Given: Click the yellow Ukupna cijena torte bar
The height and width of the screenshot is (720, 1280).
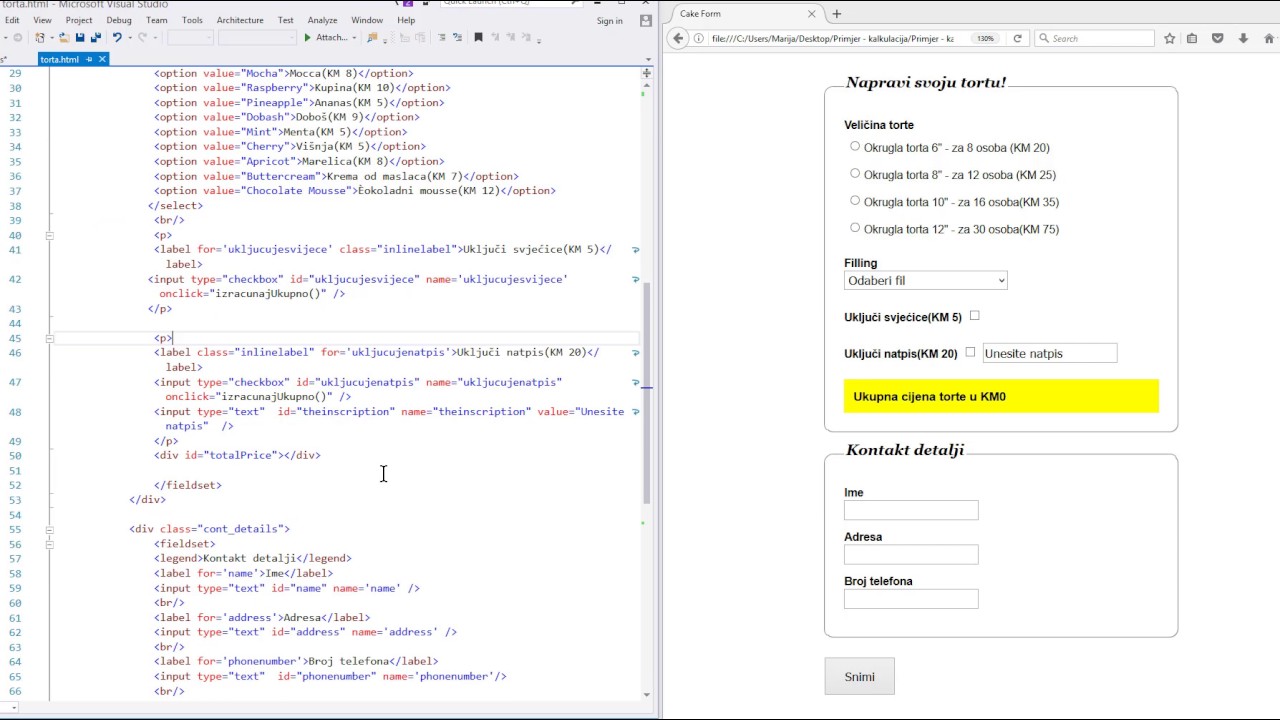Looking at the screenshot, I should tap(1001, 396).
